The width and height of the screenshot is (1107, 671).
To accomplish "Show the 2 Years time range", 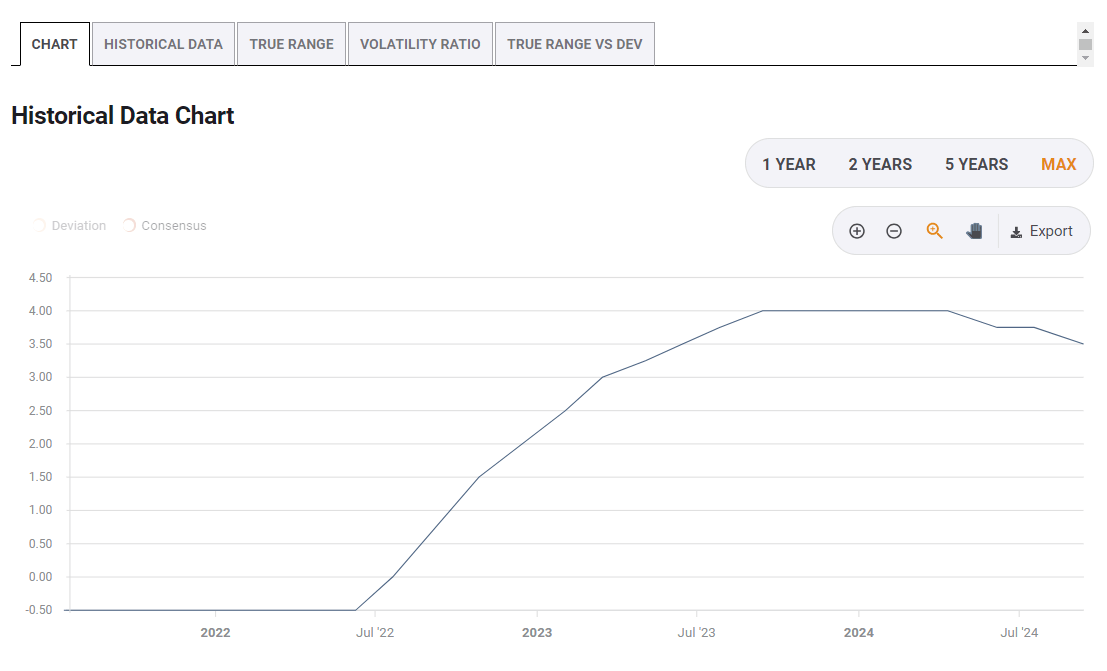I will [880, 164].
